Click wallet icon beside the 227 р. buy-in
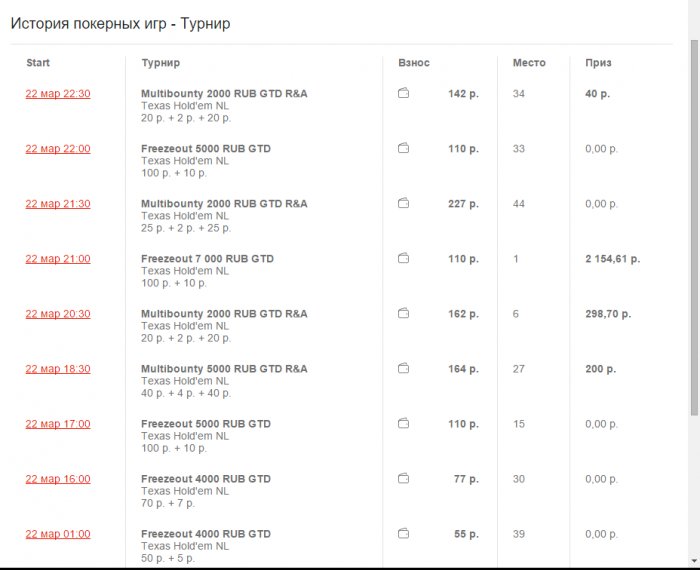Image resolution: width=700 pixels, height=570 pixels. pos(404,204)
